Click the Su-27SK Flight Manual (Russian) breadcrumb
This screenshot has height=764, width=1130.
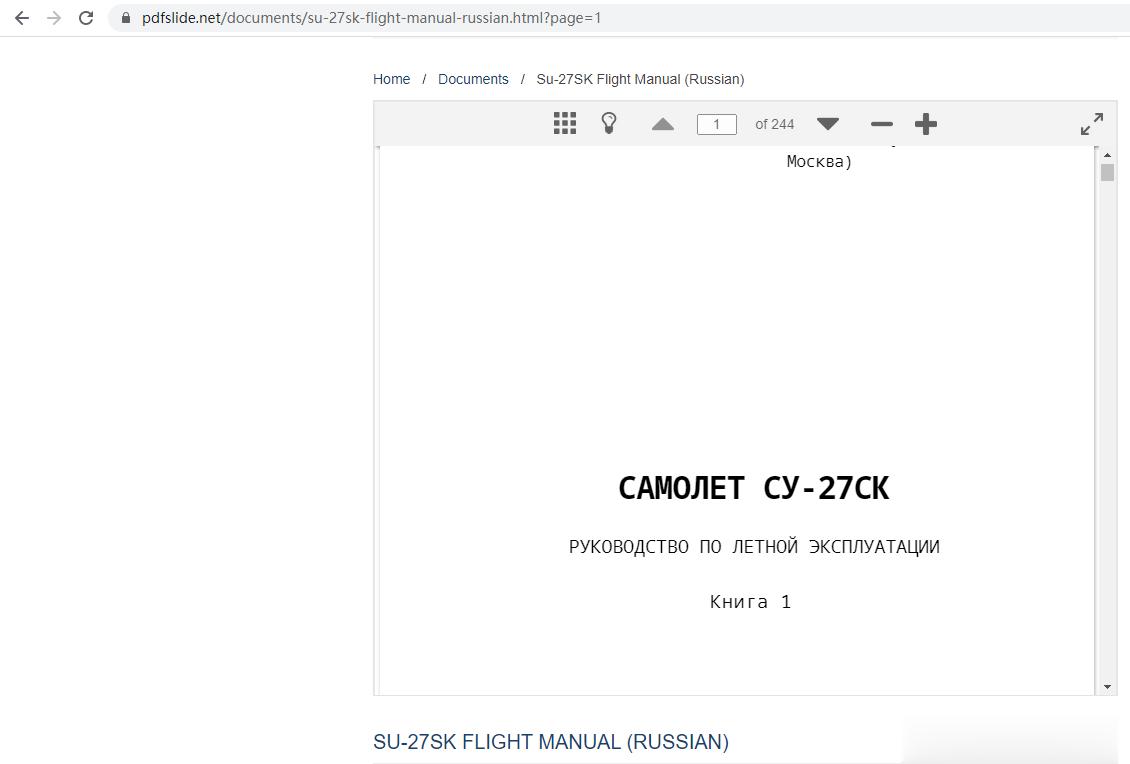point(640,79)
